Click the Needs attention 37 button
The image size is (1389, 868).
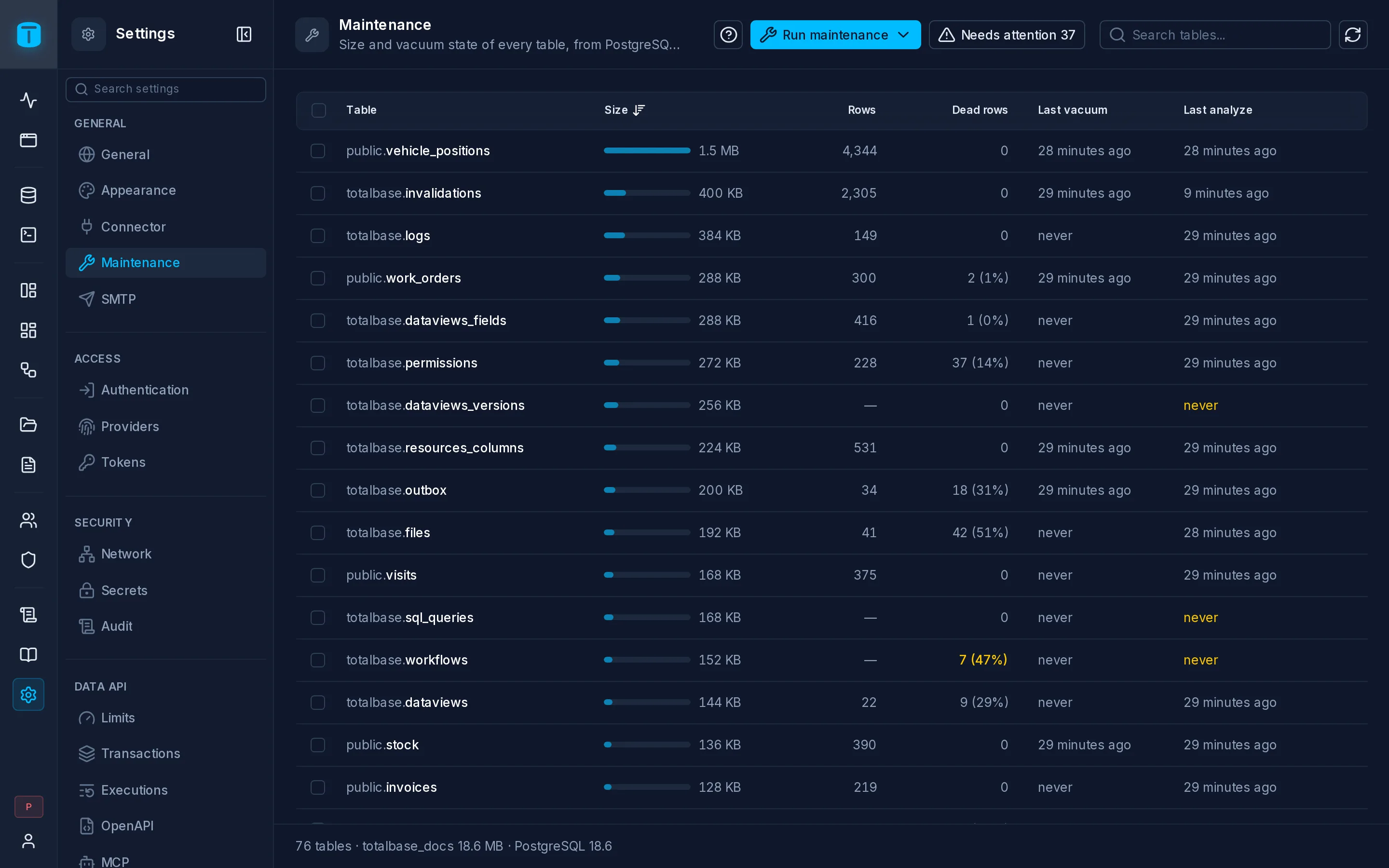coord(1007,35)
